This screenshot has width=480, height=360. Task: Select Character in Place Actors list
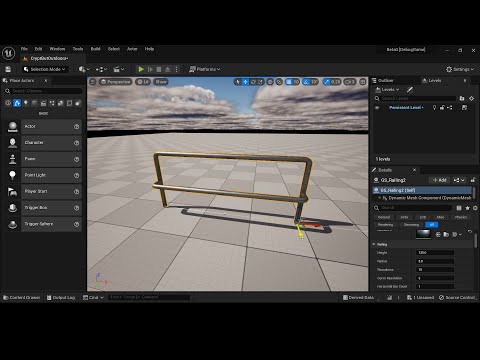click(44, 143)
